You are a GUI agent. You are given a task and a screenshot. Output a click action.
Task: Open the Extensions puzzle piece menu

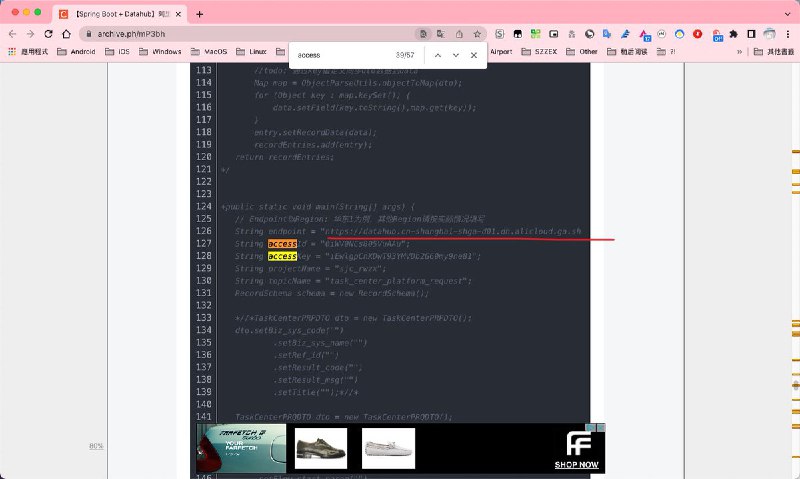(732, 33)
